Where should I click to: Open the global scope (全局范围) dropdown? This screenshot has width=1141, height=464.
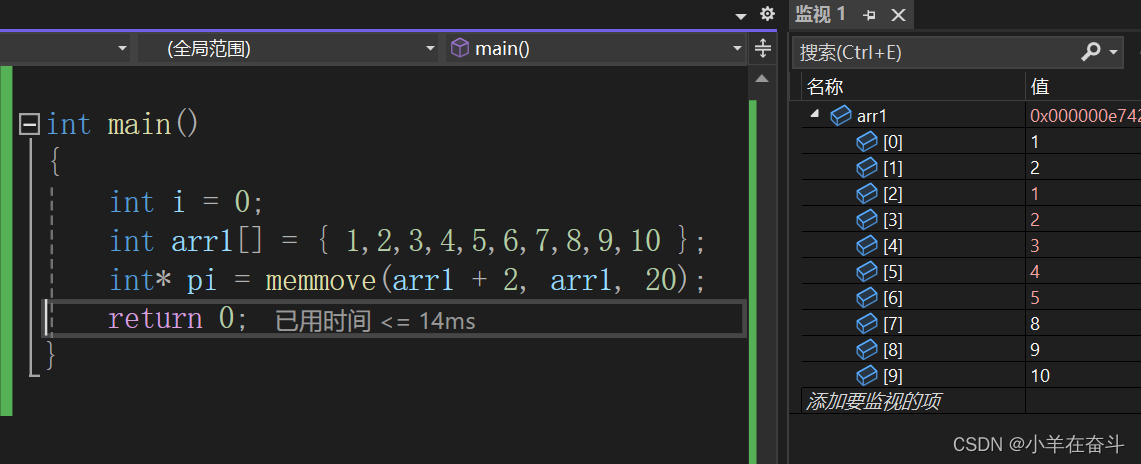pyautogui.click(x=290, y=49)
